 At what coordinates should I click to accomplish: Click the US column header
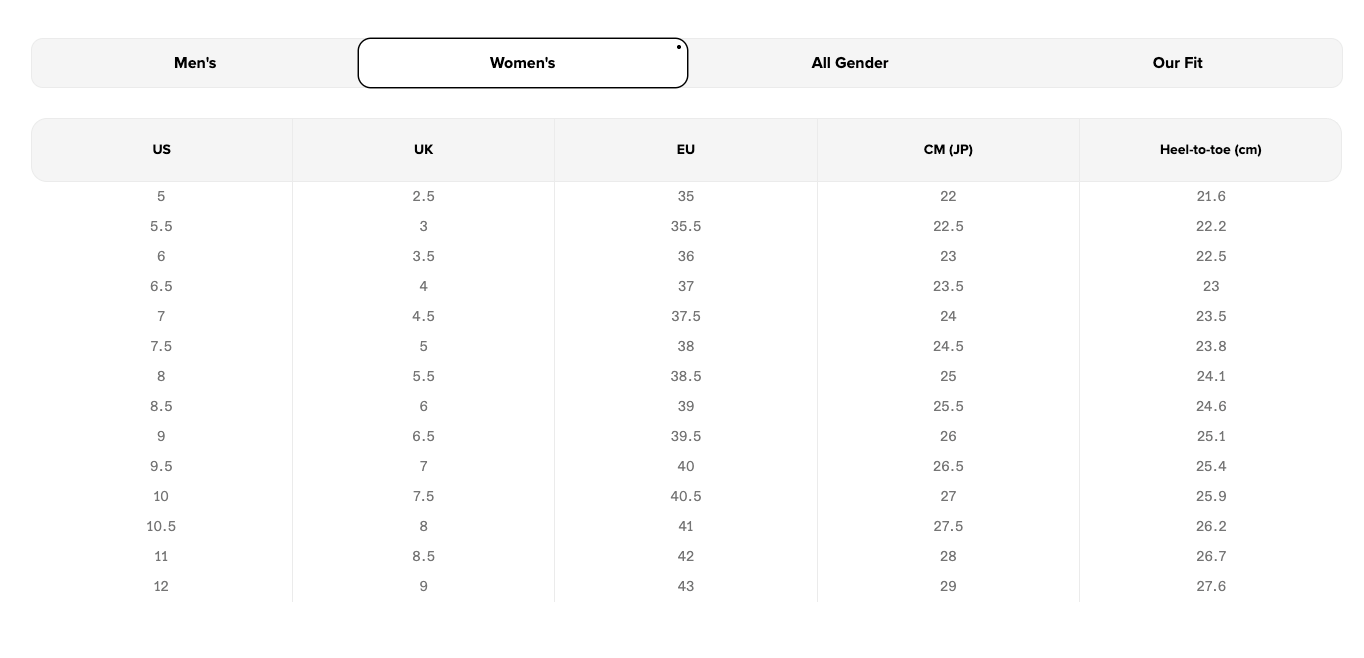coord(162,150)
